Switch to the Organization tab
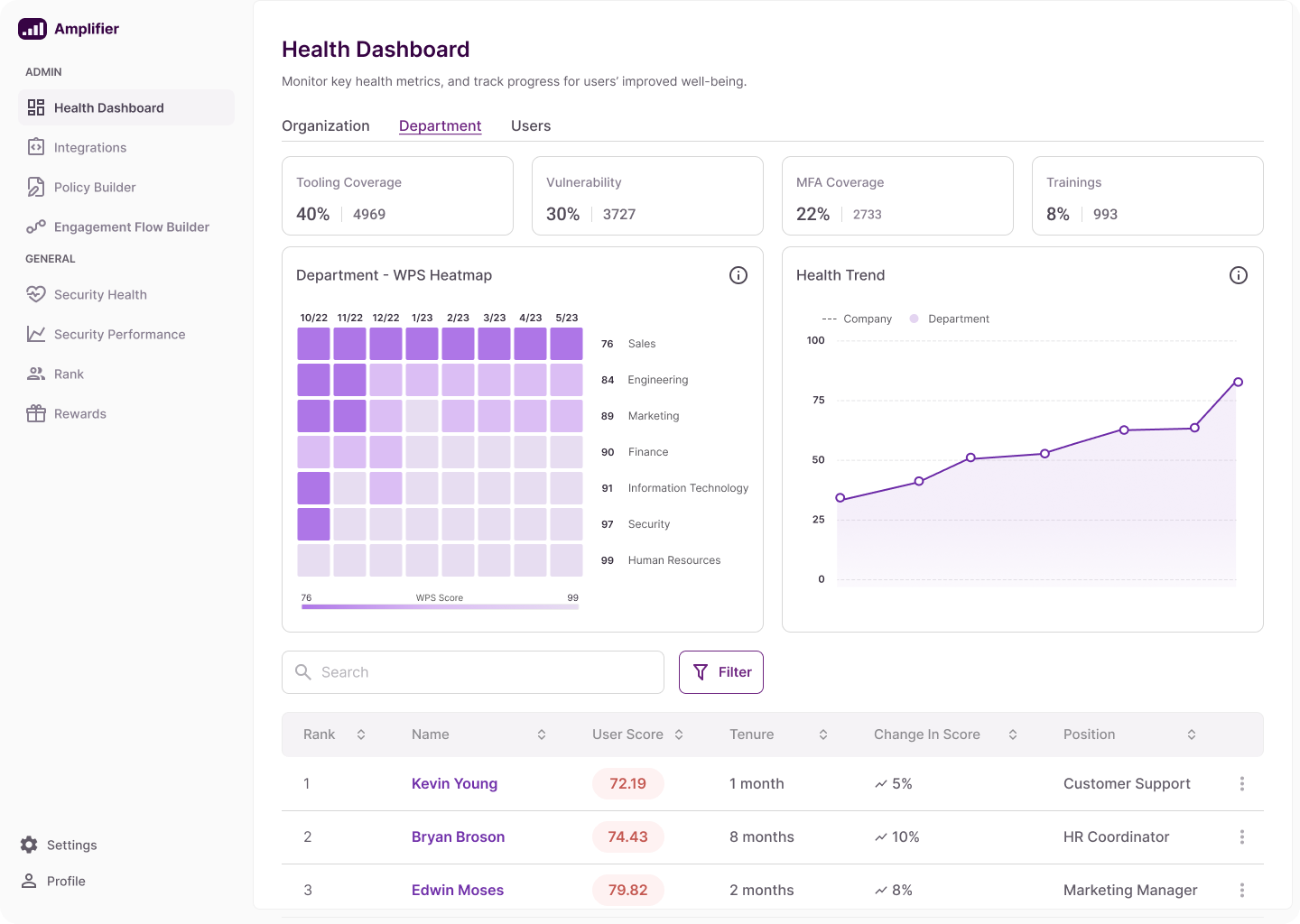The width and height of the screenshot is (1300, 924). [x=326, y=125]
